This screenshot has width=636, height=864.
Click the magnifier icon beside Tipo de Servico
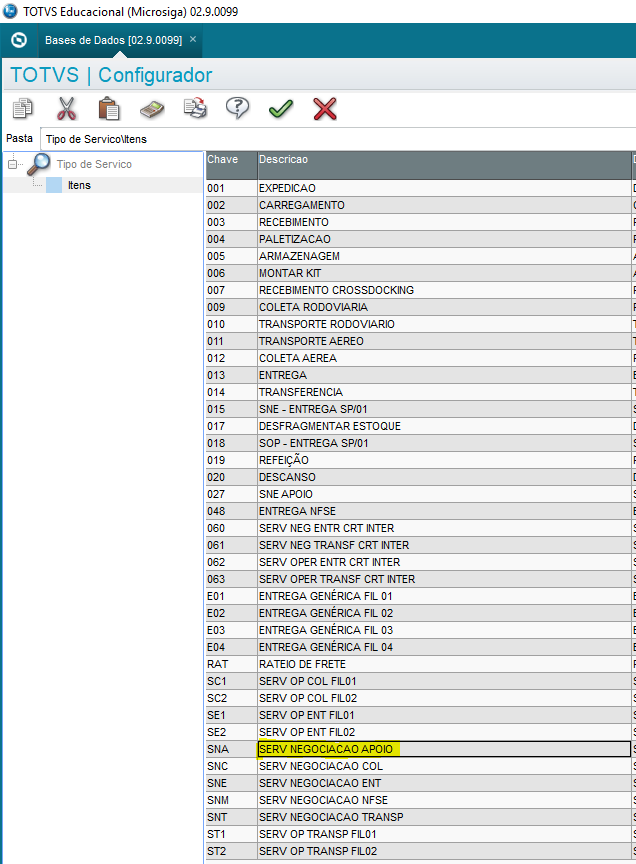tap(39, 164)
